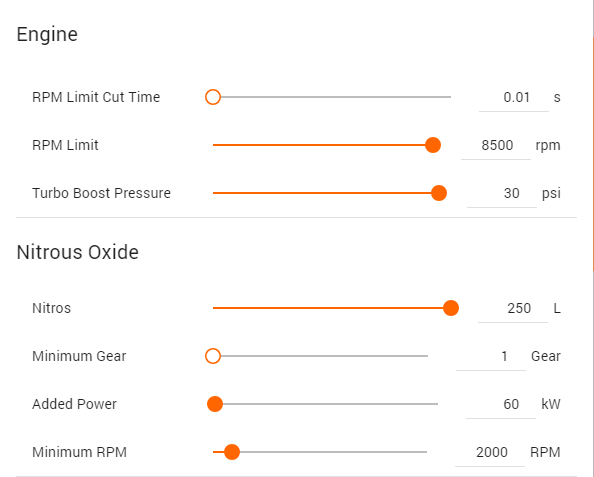Edit the Nitros 250 L field
This screenshot has width=594, height=477.
point(513,309)
